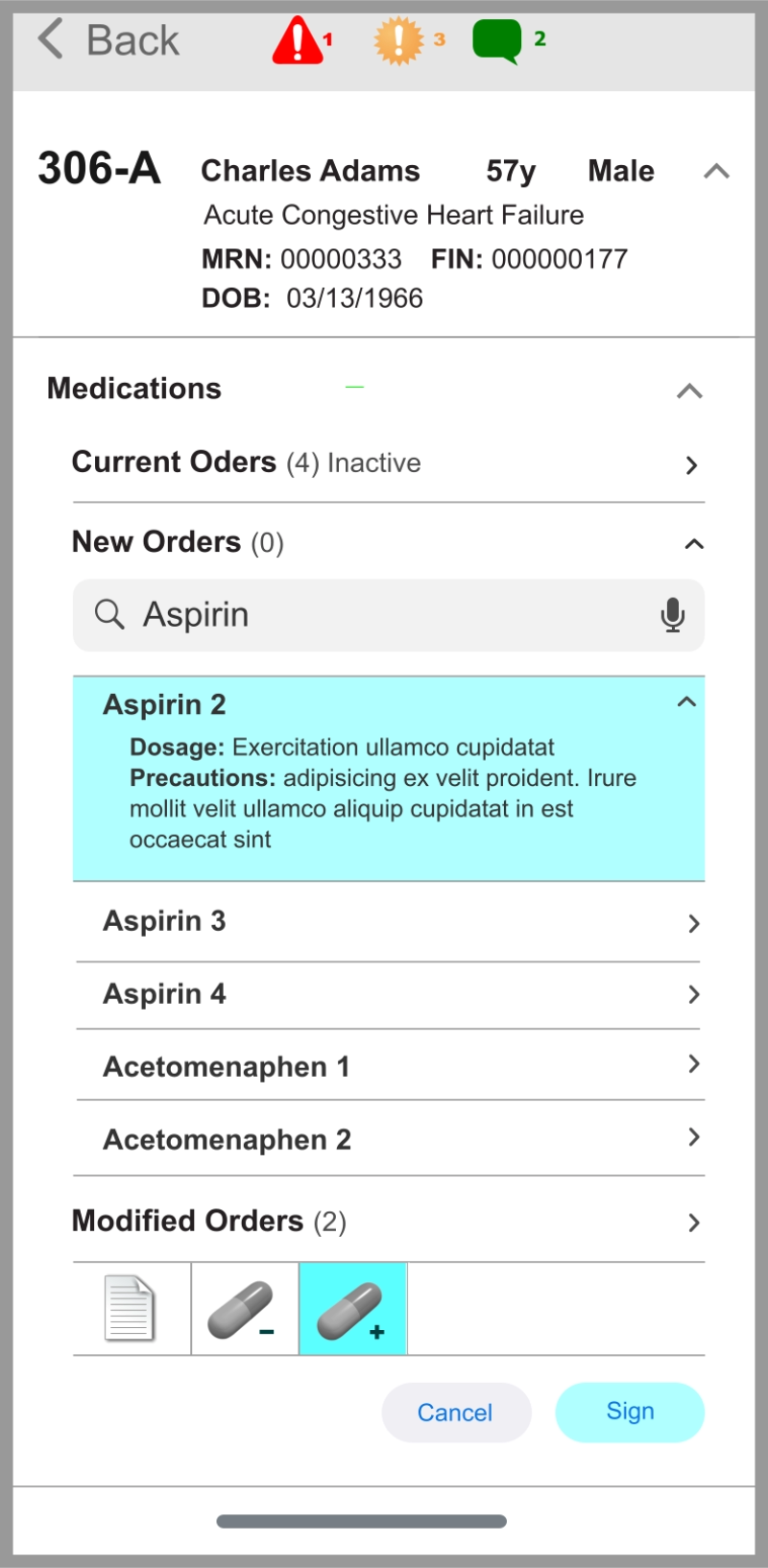
Task: Go back using the Back arrow
Action: pyautogui.click(x=108, y=40)
